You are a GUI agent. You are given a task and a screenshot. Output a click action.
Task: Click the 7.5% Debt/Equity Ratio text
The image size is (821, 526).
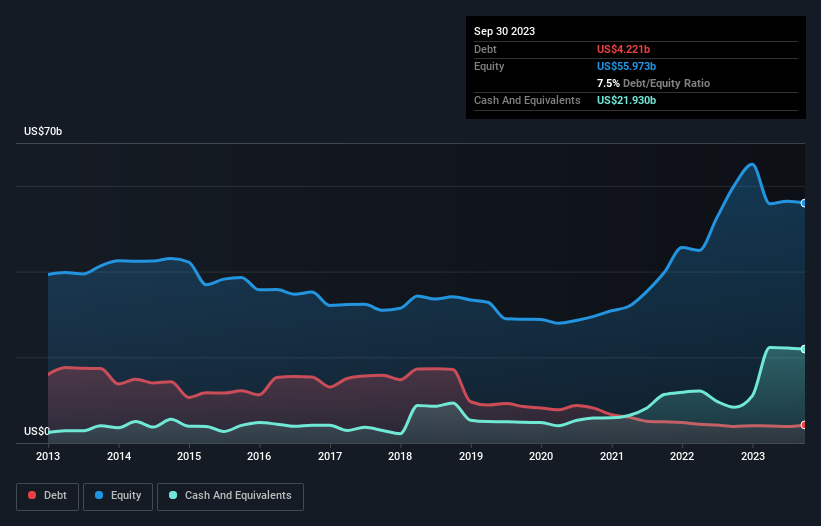tap(653, 83)
